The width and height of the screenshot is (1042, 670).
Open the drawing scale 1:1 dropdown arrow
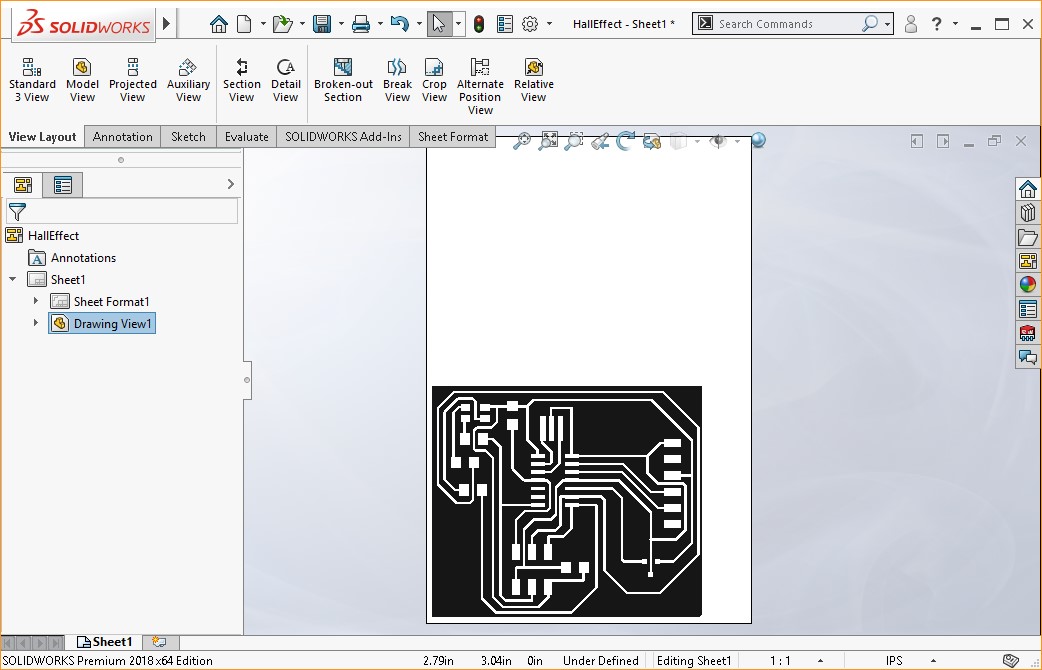(x=821, y=661)
